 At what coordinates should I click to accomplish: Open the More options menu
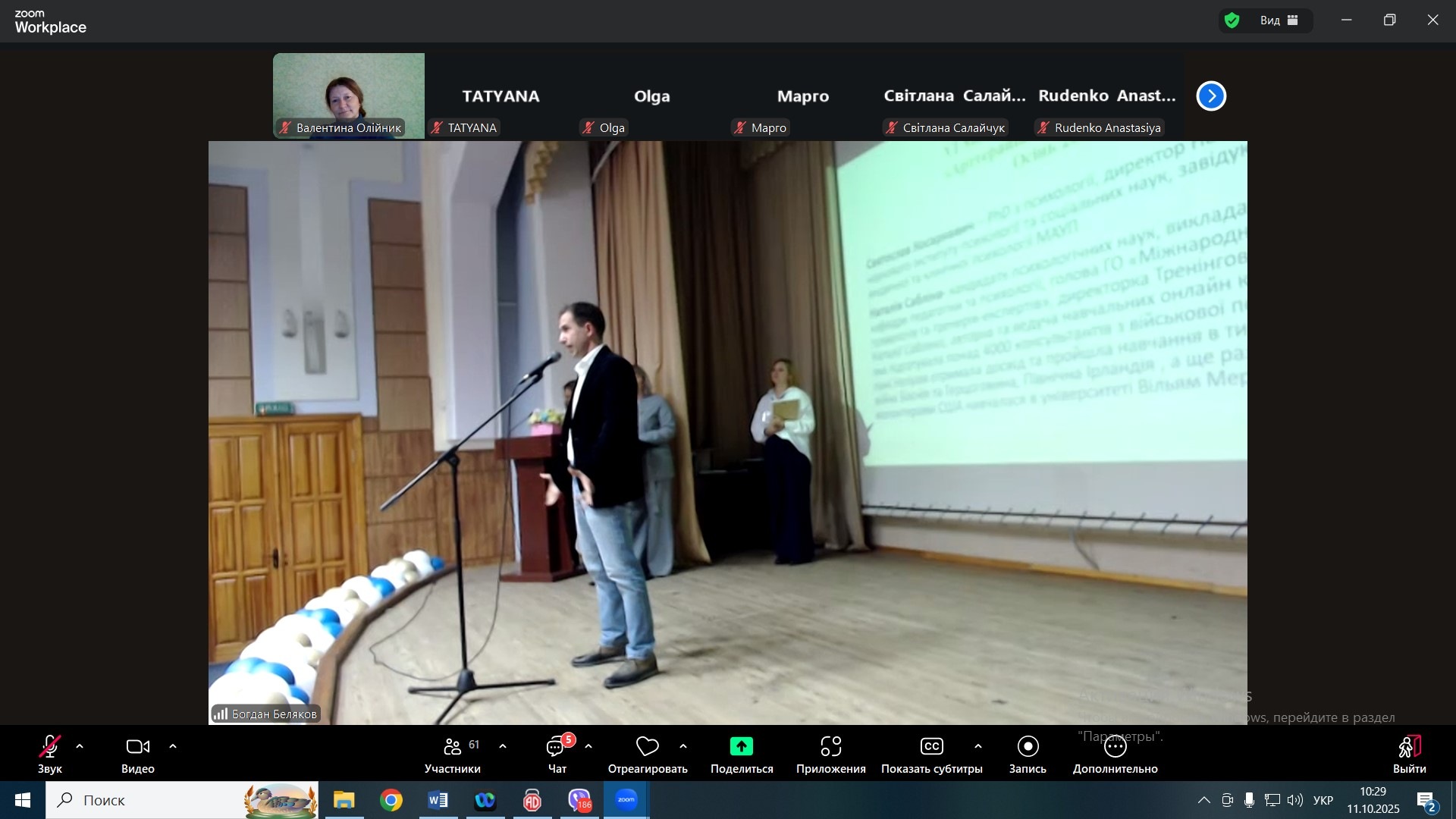point(1115,747)
